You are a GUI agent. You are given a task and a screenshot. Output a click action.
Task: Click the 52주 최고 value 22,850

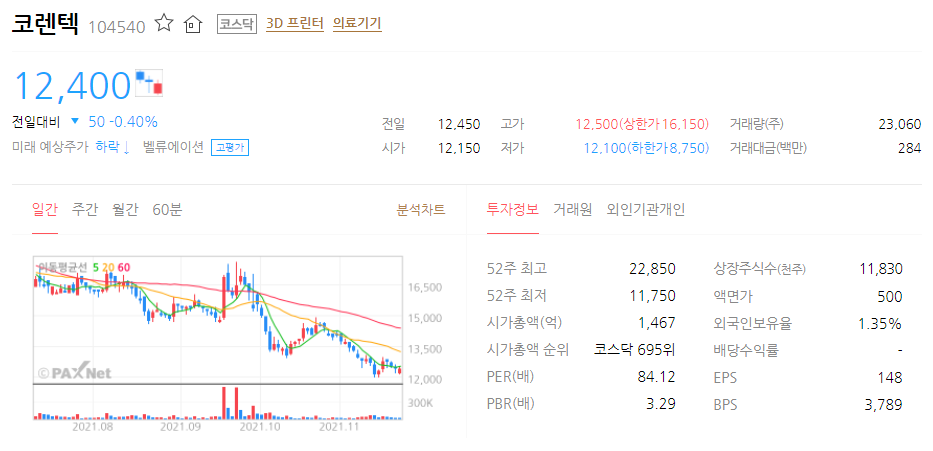point(653,269)
